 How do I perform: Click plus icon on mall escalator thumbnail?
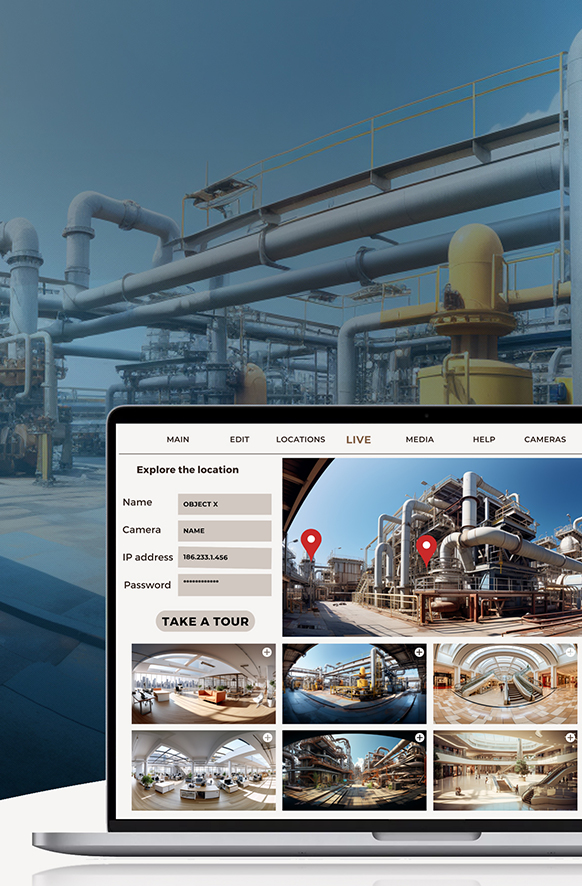pyautogui.click(x=571, y=652)
